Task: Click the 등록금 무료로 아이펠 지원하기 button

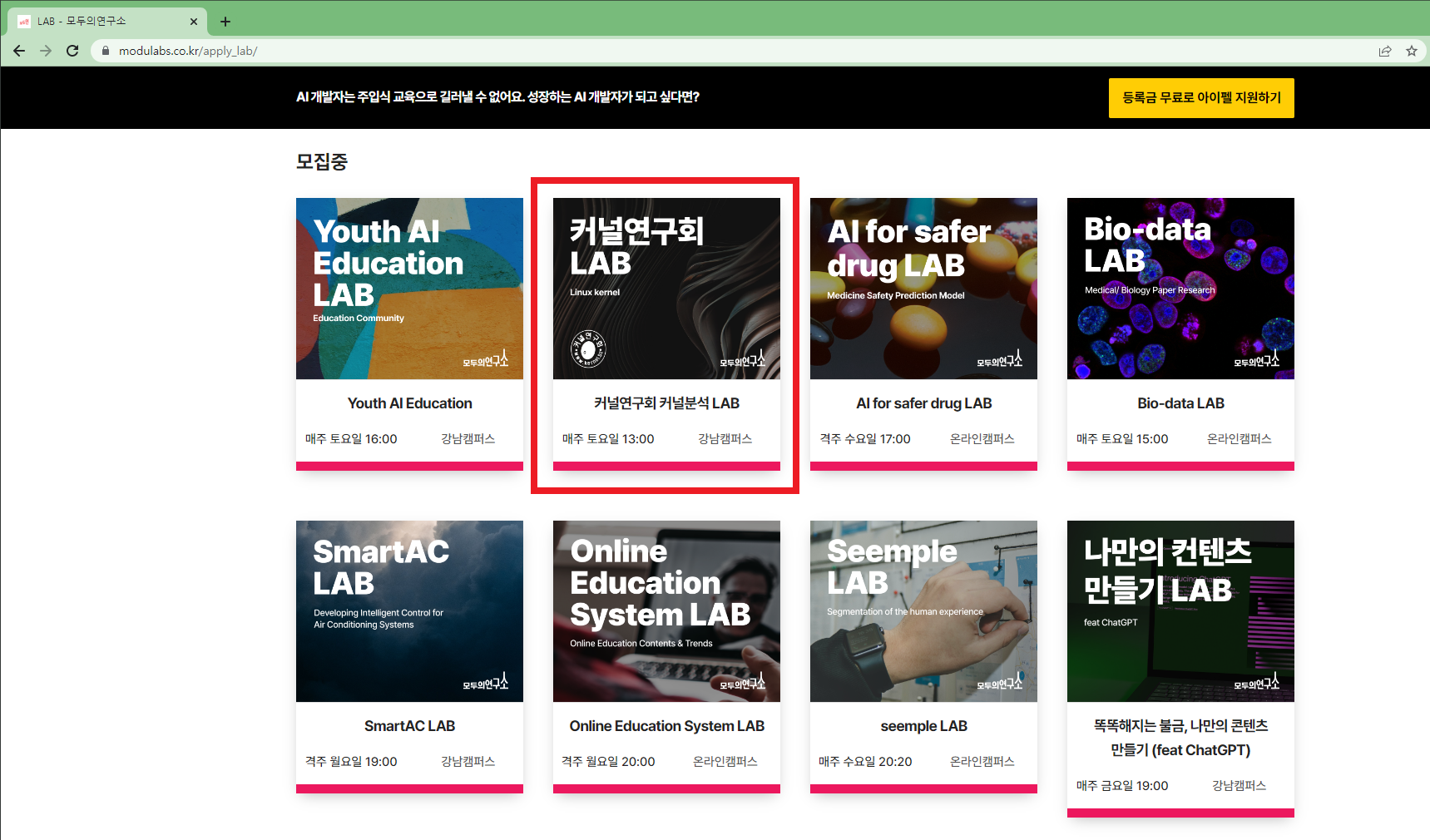Action: point(1201,98)
